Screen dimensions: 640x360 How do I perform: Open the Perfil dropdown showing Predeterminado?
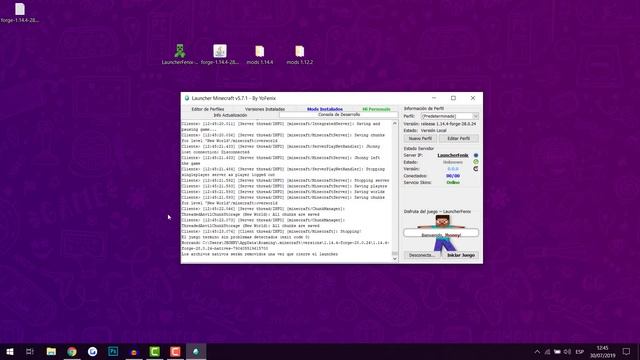(449, 116)
